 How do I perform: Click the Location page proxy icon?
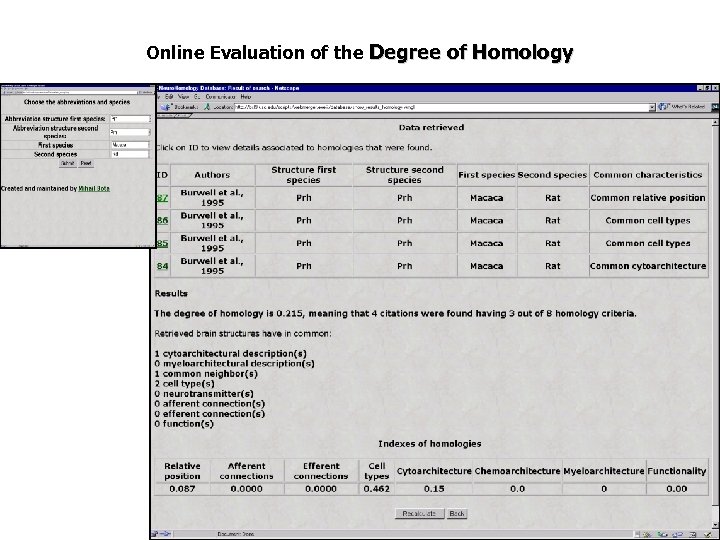pos(207,107)
